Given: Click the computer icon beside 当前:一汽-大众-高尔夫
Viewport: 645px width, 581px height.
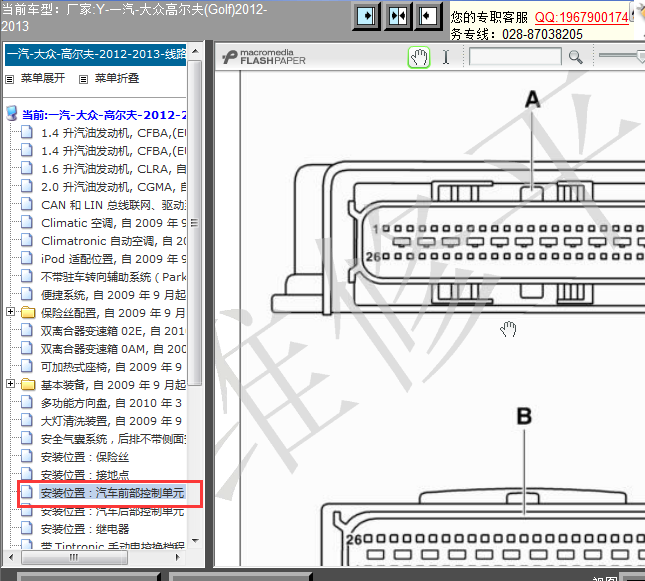Looking at the screenshot, I should (x=12, y=114).
